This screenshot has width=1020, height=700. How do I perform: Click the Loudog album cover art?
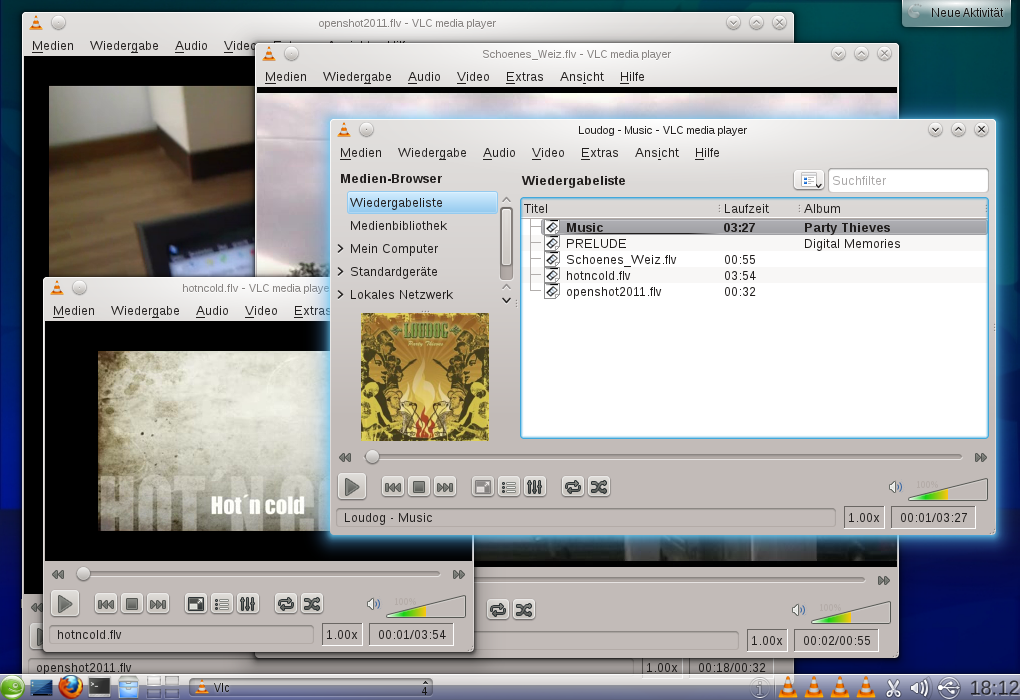(x=425, y=377)
